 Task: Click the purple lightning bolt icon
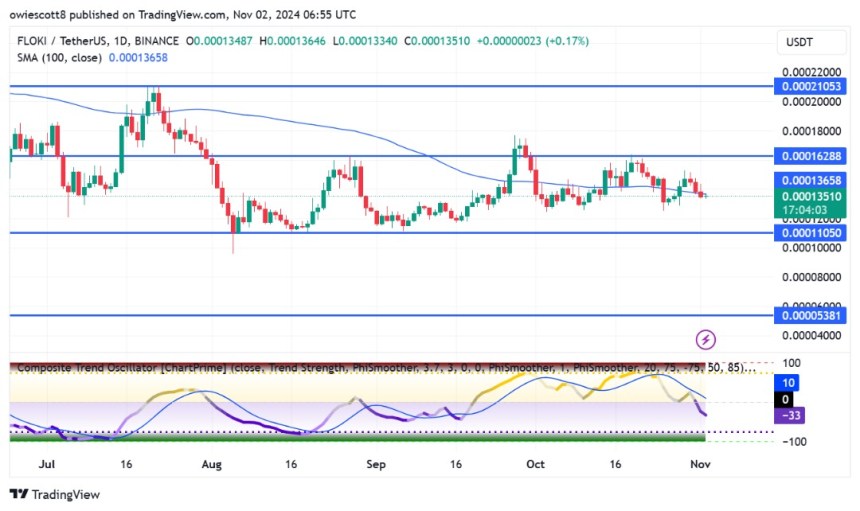click(705, 340)
